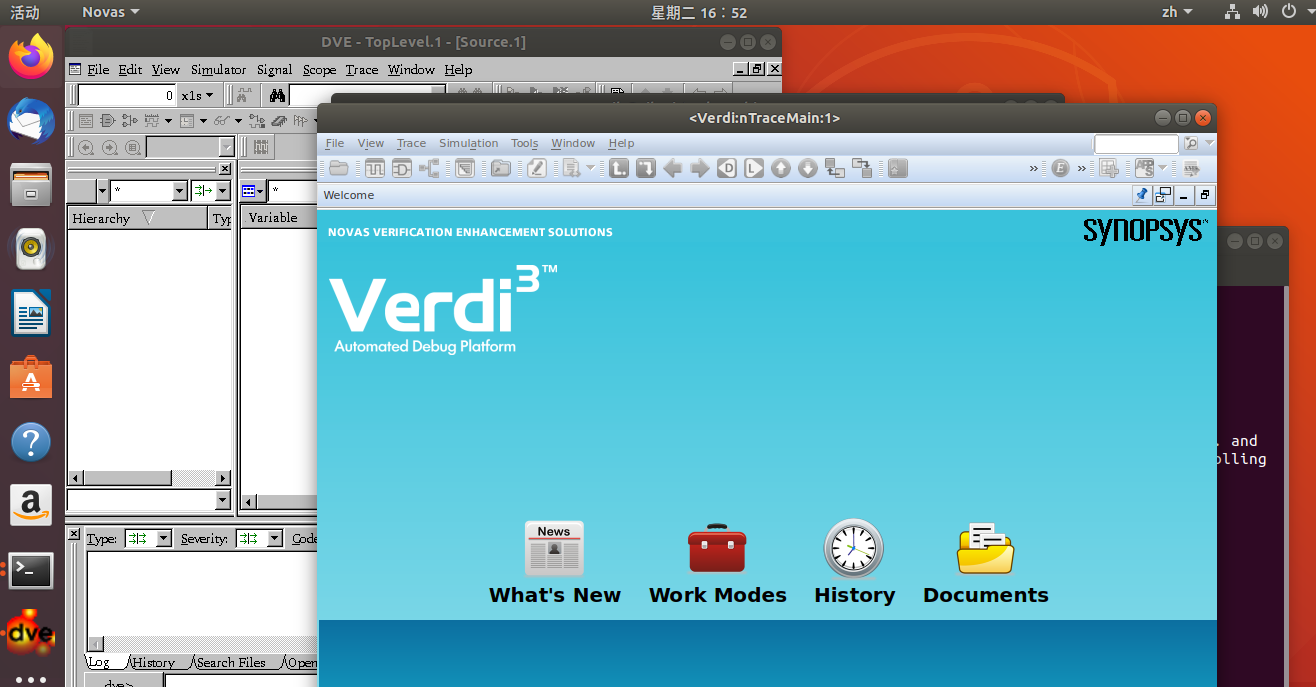Screen dimensions: 1316x687
Task: Open Work Modes toolbox icon
Action: (x=717, y=548)
